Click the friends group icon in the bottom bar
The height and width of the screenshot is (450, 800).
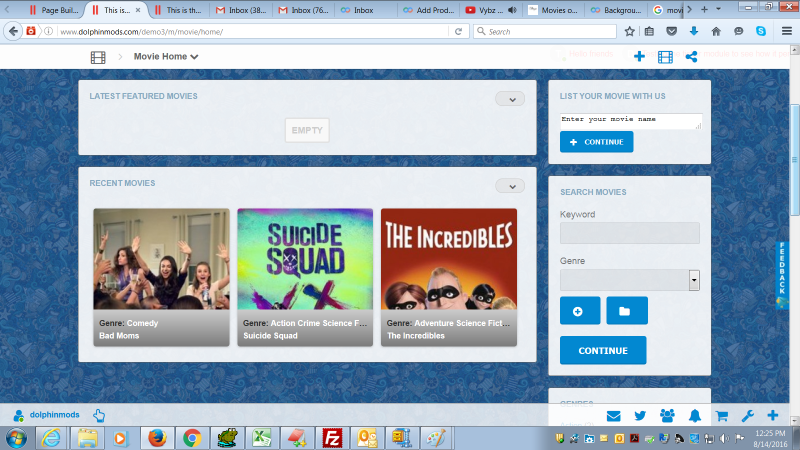(x=667, y=416)
